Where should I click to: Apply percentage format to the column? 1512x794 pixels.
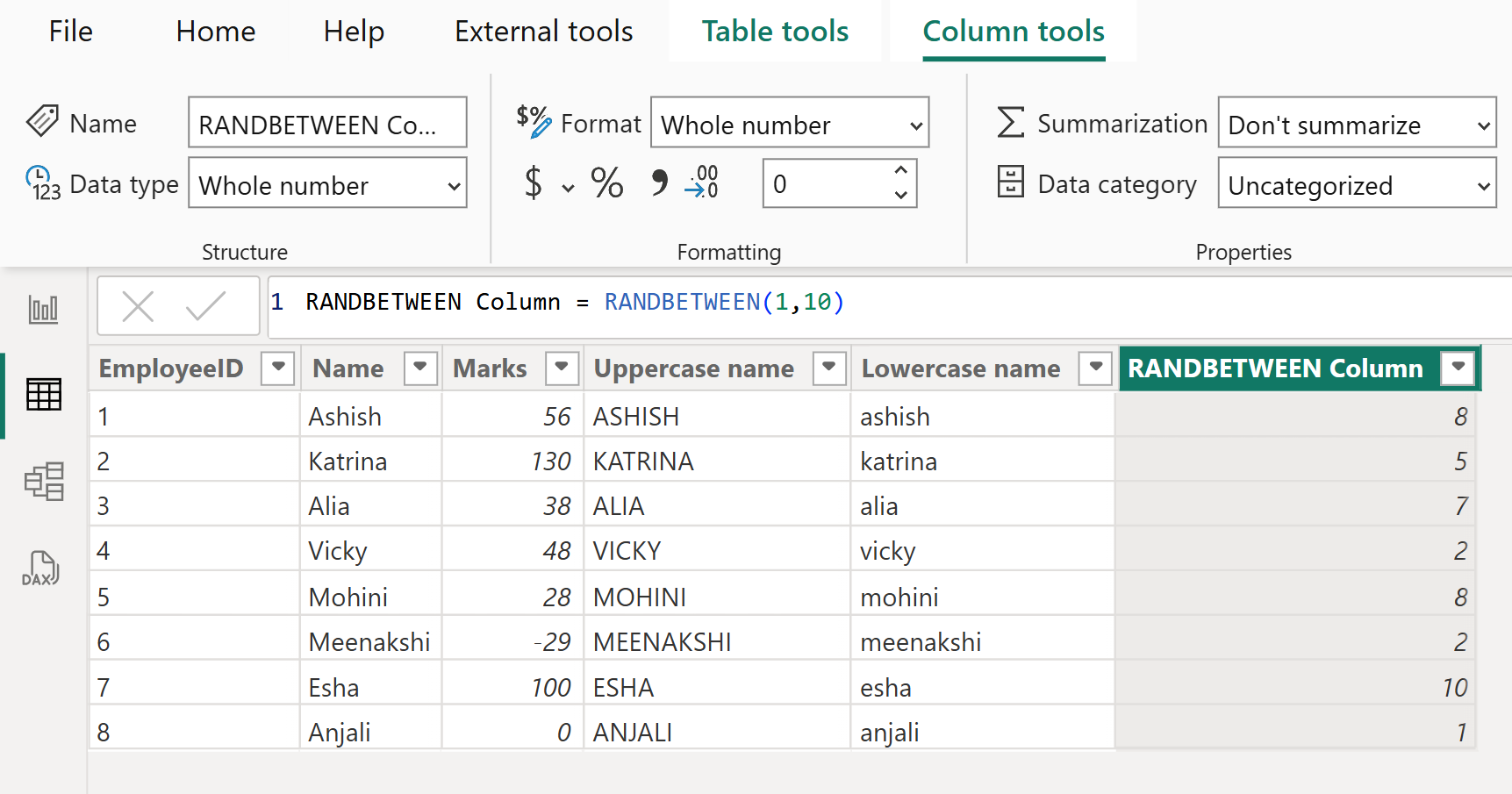coord(606,184)
